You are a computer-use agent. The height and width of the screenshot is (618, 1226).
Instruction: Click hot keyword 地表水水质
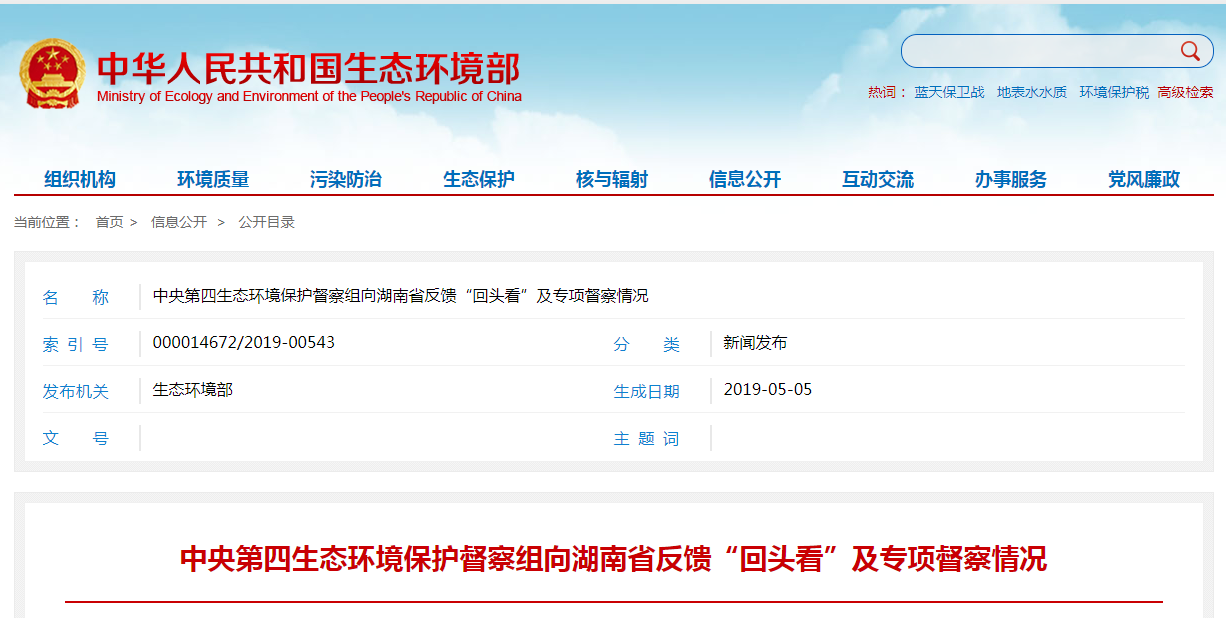pos(1032,92)
